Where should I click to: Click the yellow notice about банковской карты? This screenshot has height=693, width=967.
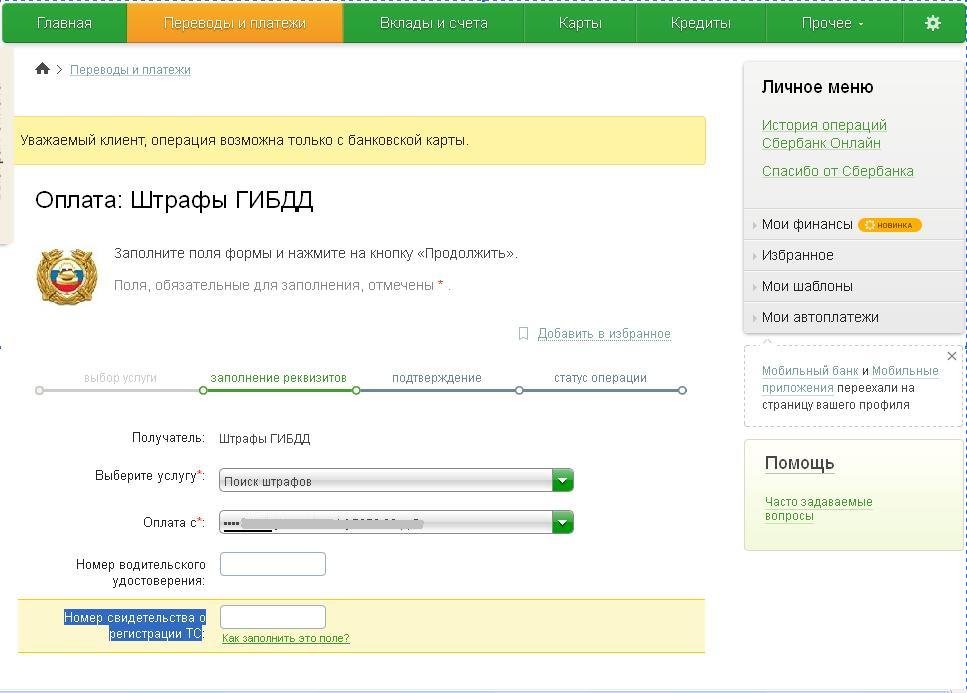[x=360, y=141]
